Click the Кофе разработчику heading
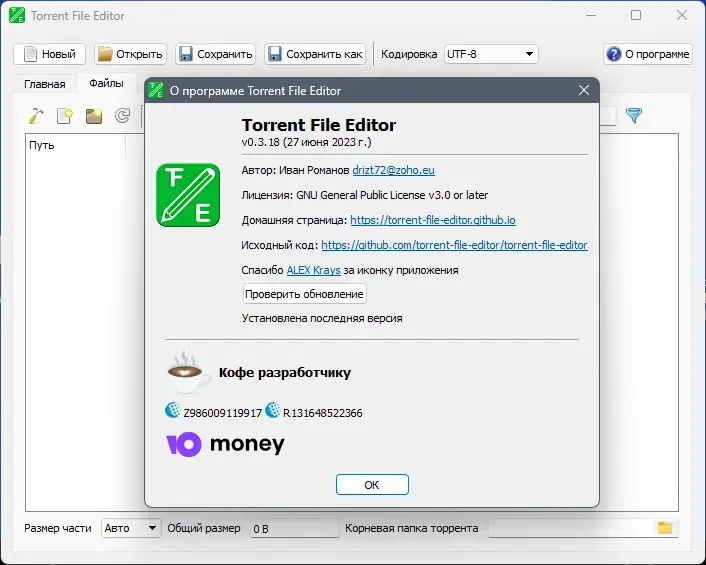 point(285,373)
